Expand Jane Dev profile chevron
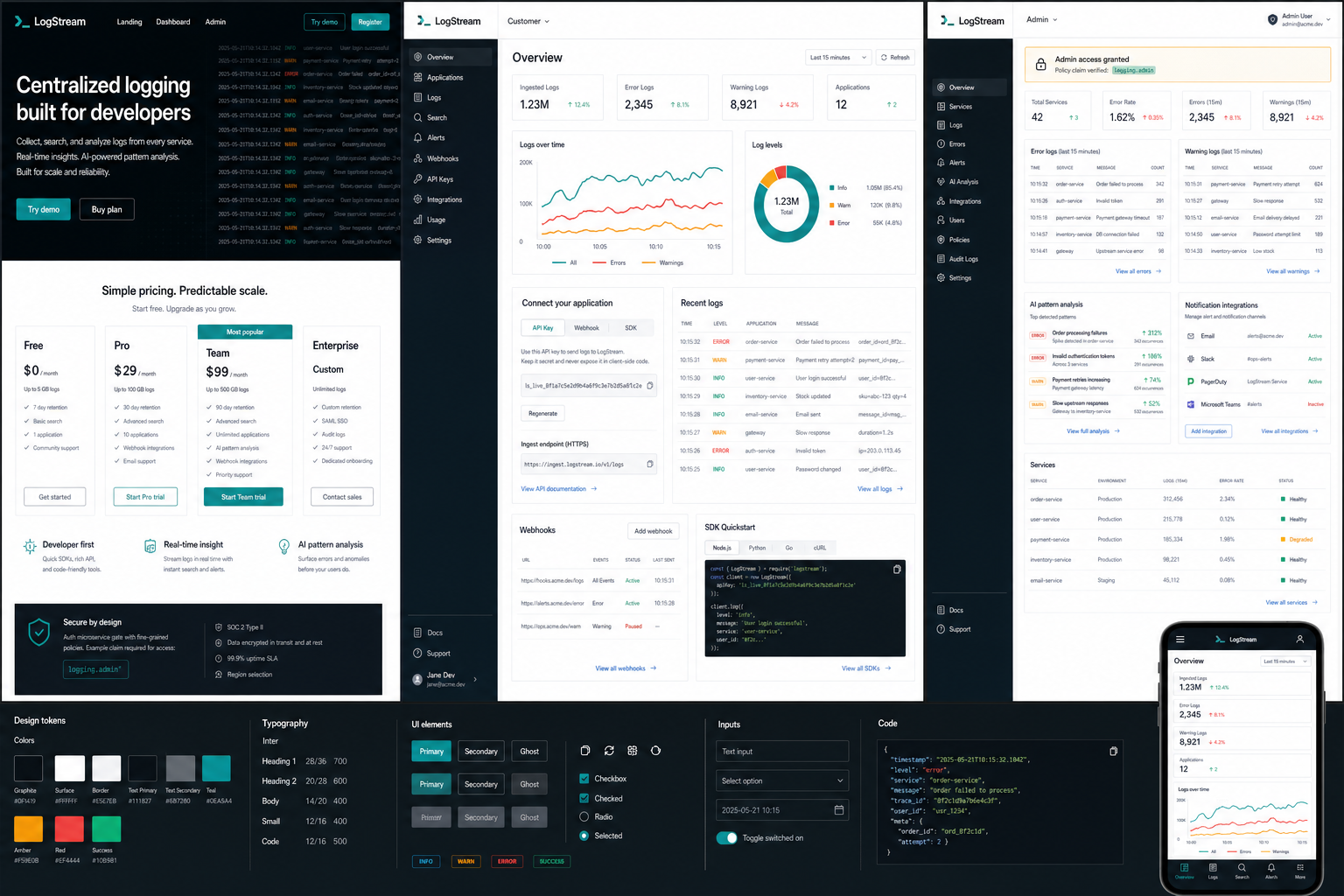The width and height of the screenshot is (1344, 896). (x=475, y=679)
